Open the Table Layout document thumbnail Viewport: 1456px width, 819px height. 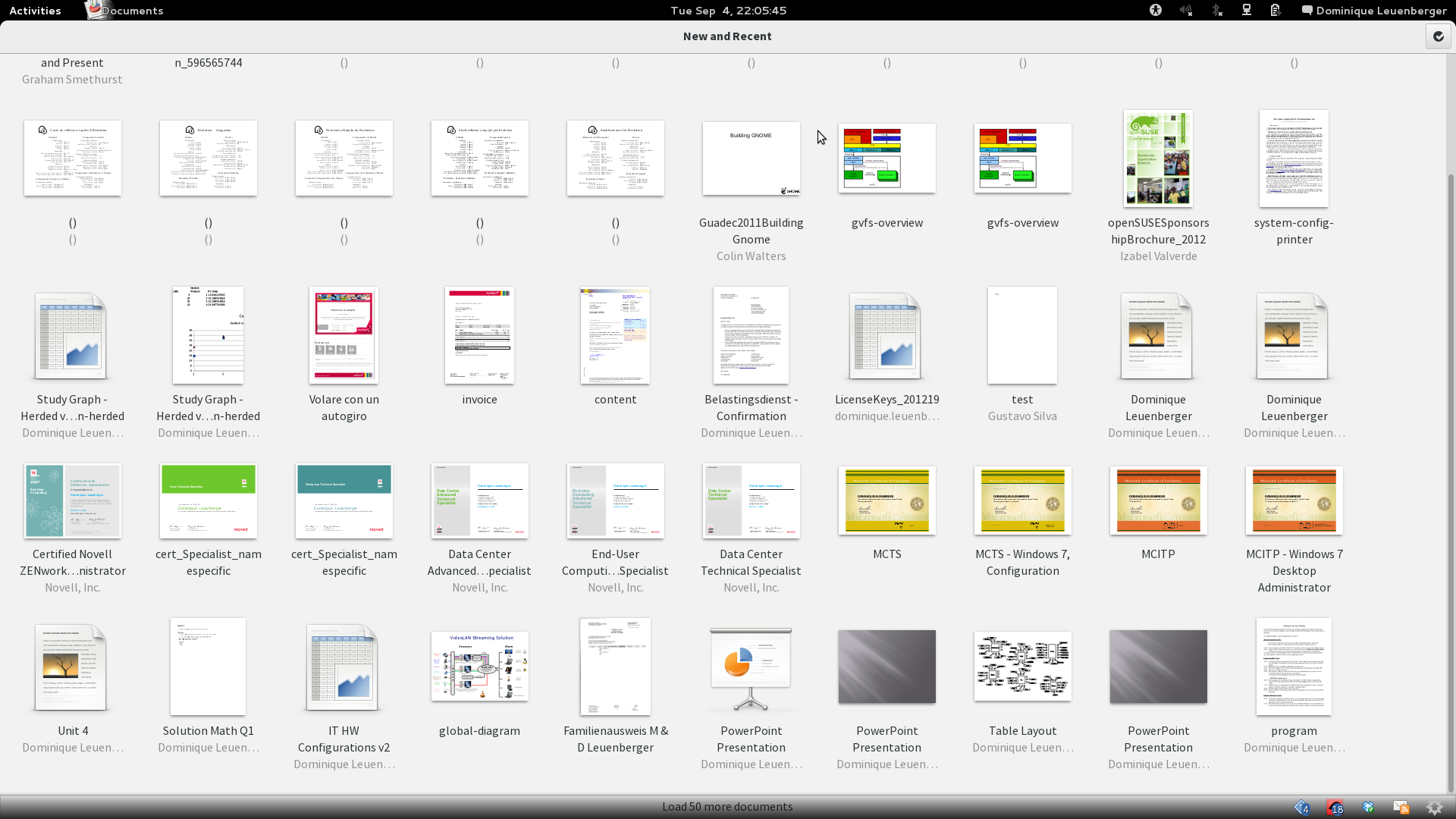[1022, 667]
